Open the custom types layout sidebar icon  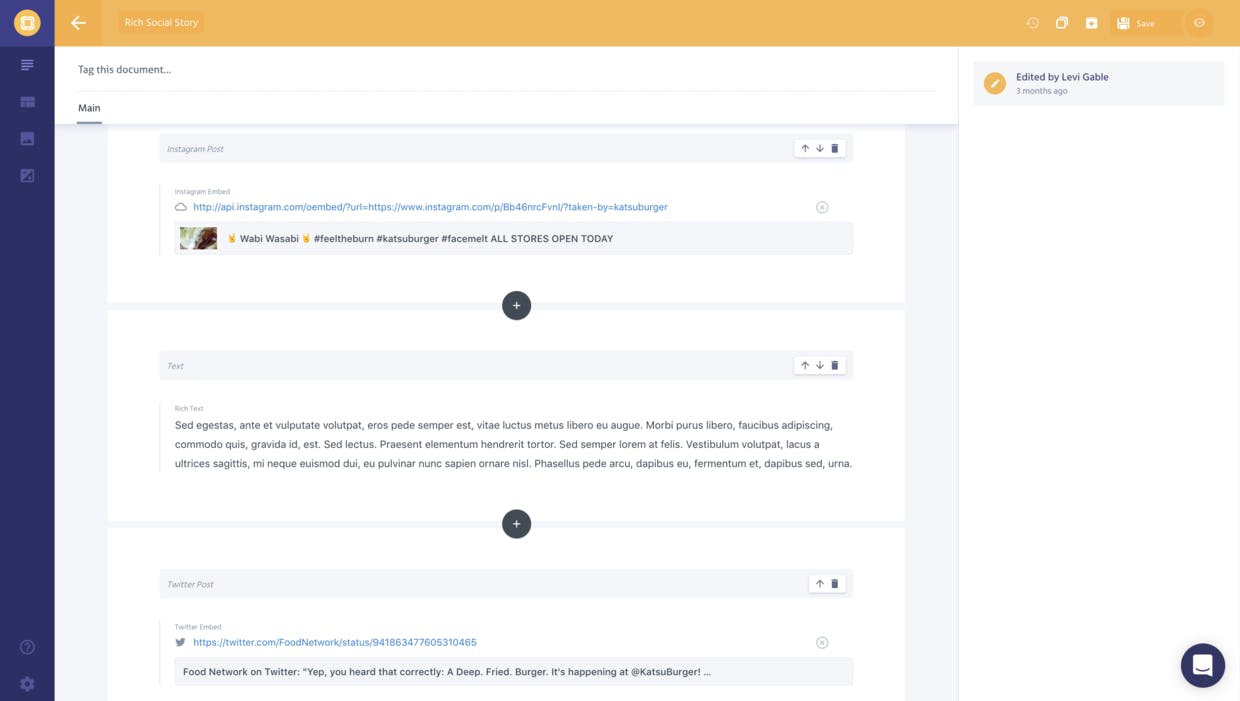(x=27, y=102)
